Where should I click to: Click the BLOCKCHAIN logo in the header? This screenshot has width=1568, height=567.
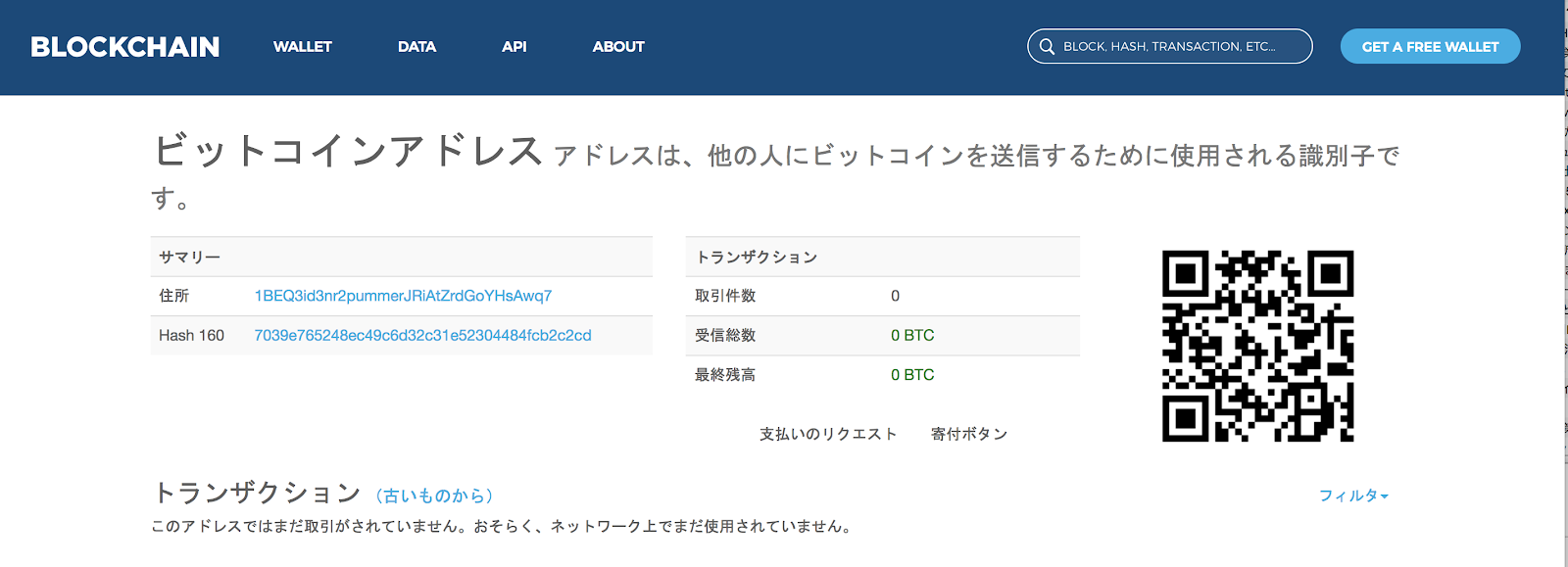tap(125, 47)
